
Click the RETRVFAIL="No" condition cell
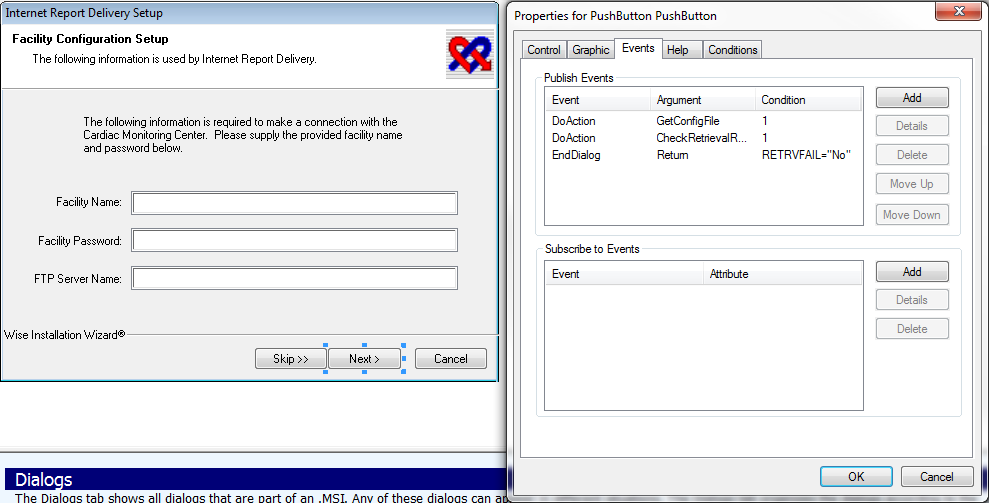pos(807,155)
